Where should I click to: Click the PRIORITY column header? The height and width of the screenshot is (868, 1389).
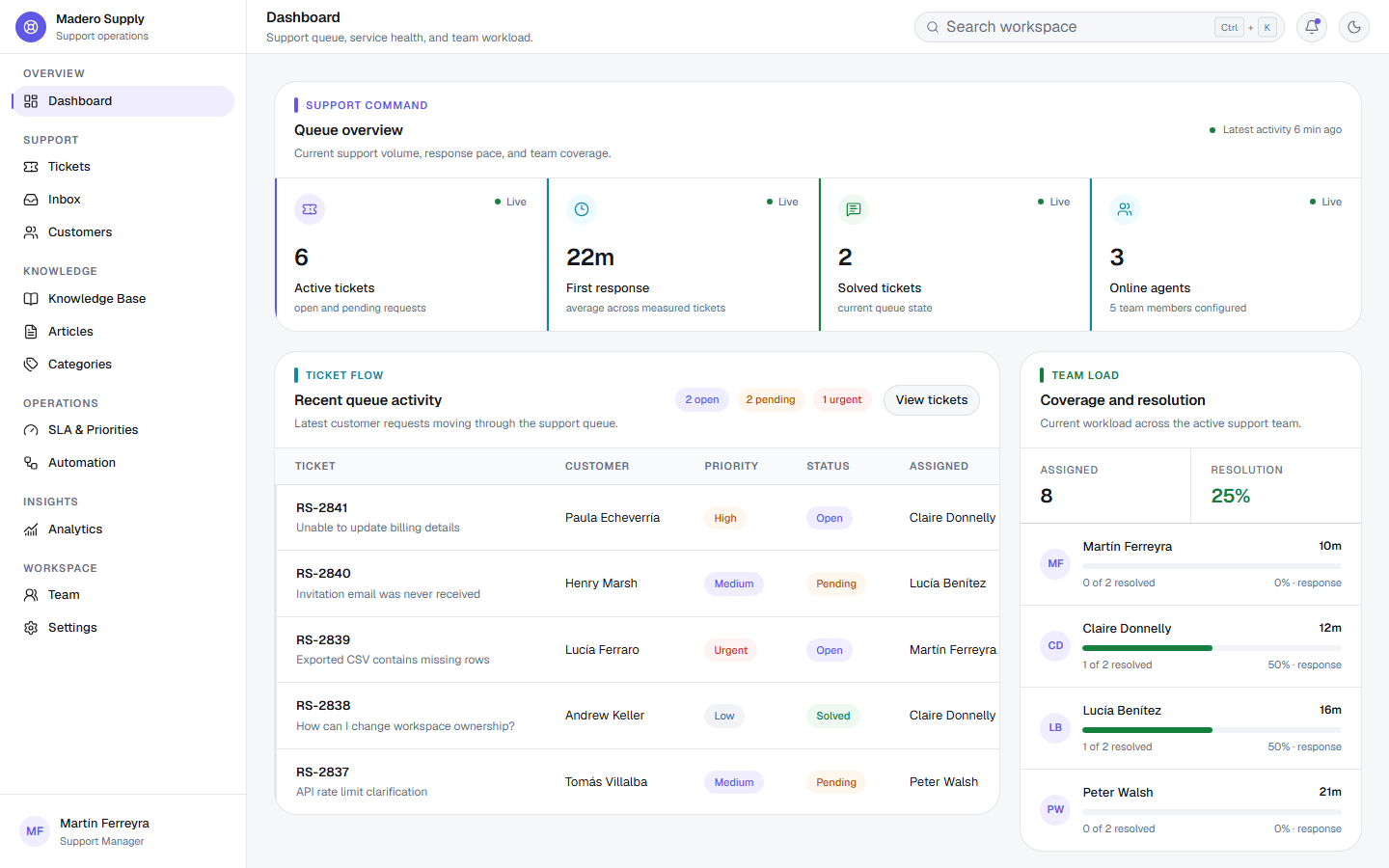(731, 467)
